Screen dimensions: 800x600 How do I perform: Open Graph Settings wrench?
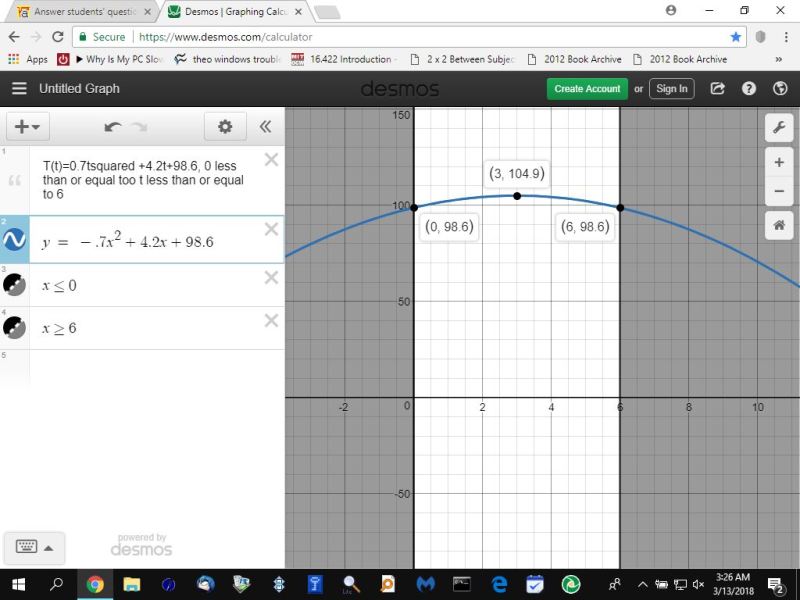click(x=779, y=127)
